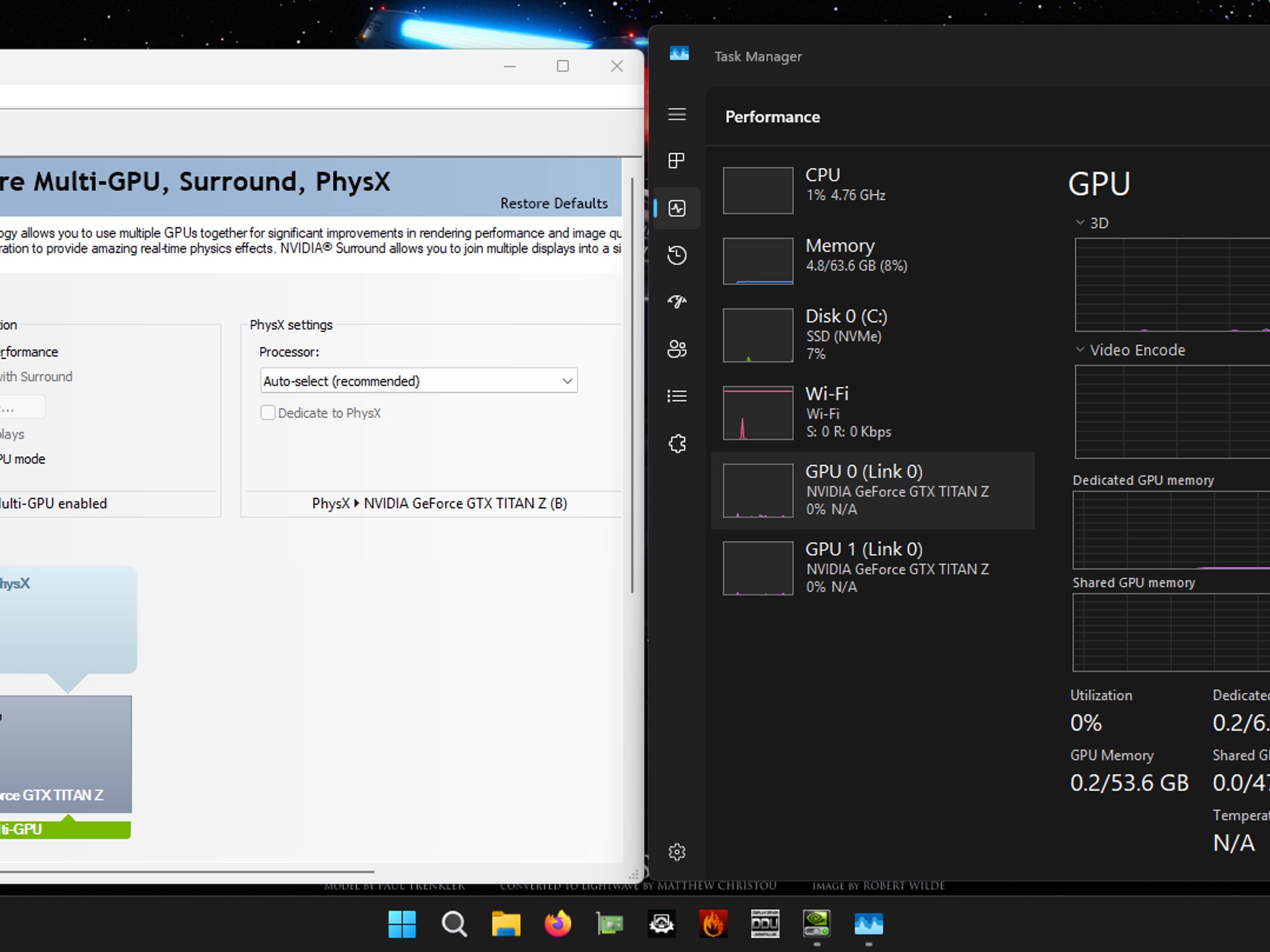Click the Utilization '0%' value
This screenshot has width=1270, height=952.
(x=1086, y=723)
